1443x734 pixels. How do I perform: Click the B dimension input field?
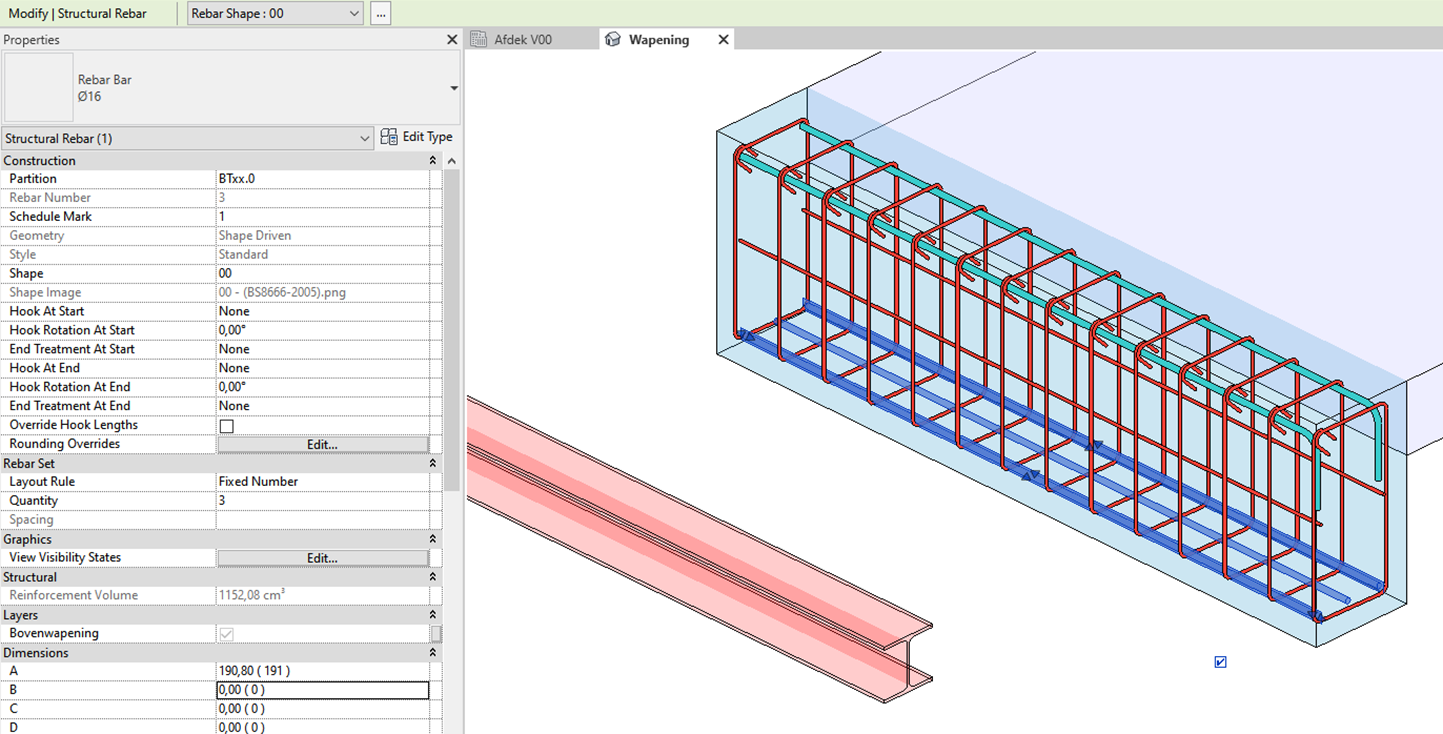[x=322, y=689]
